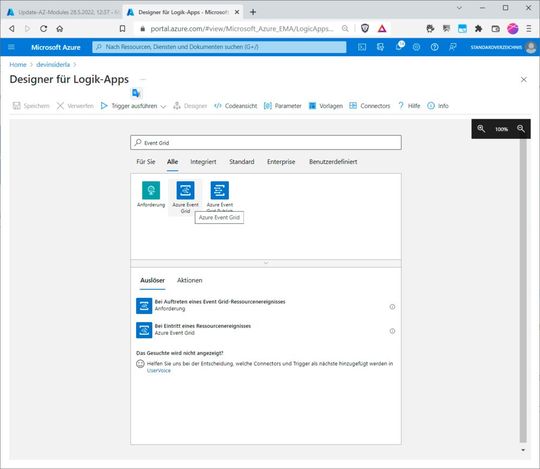Open browser extensions puzzle icon
Screen dimensions: 540x469
pos(478,29)
